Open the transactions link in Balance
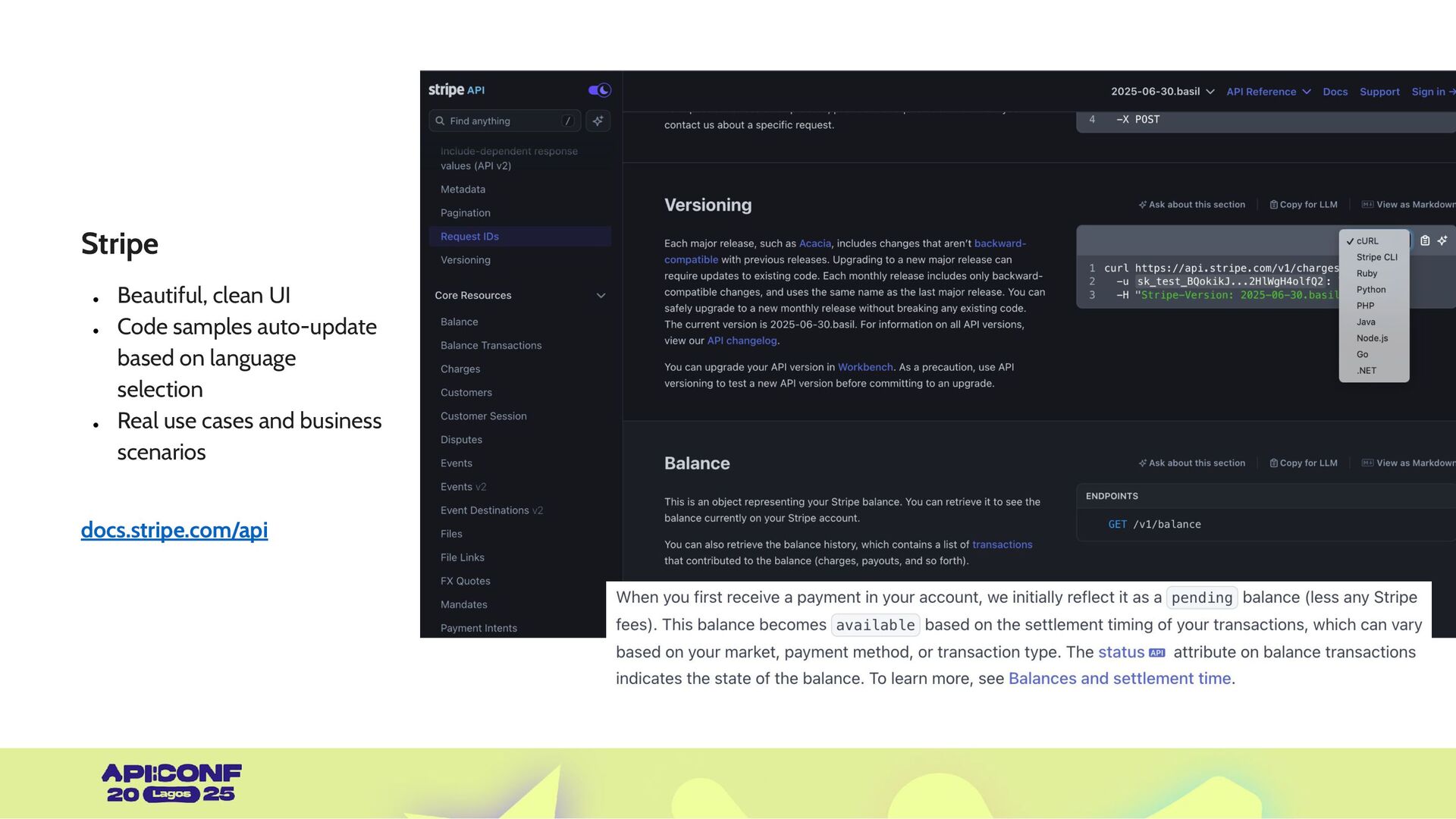 point(1002,544)
